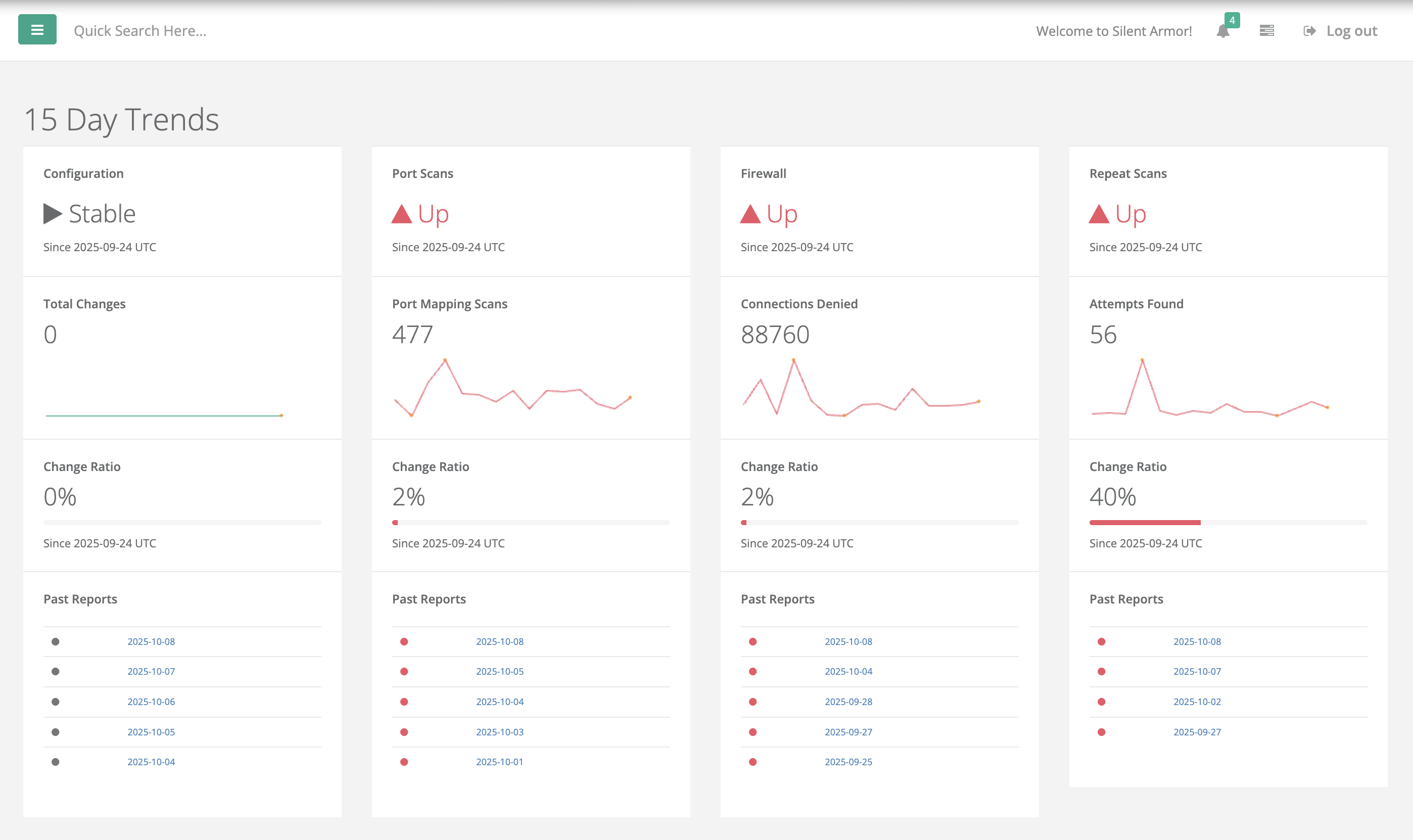
Task: Open the server list icon in header
Action: click(x=1267, y=30)
